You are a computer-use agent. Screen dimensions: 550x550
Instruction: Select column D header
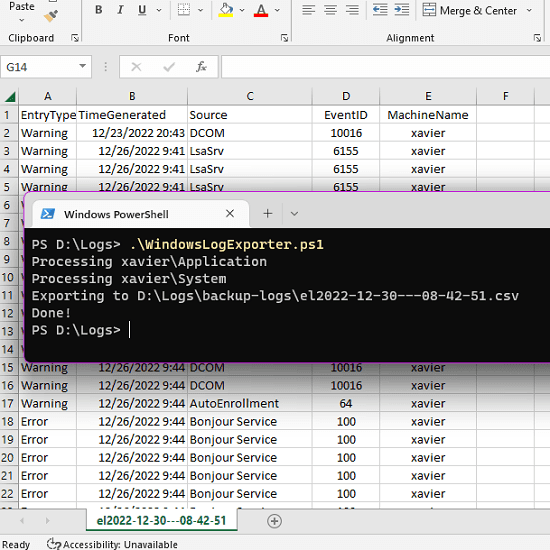pos(346,96)
